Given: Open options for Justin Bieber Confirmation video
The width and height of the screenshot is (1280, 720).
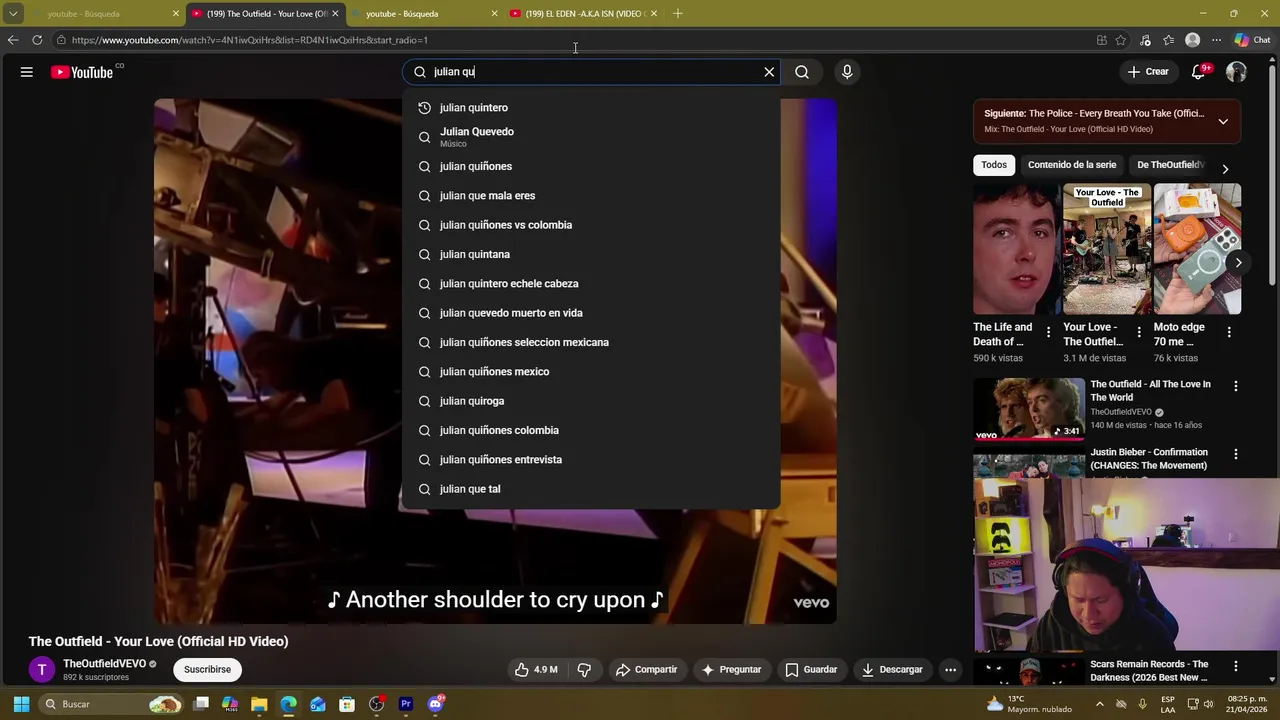Looking at the screenshot, I should click(1236, 454).
